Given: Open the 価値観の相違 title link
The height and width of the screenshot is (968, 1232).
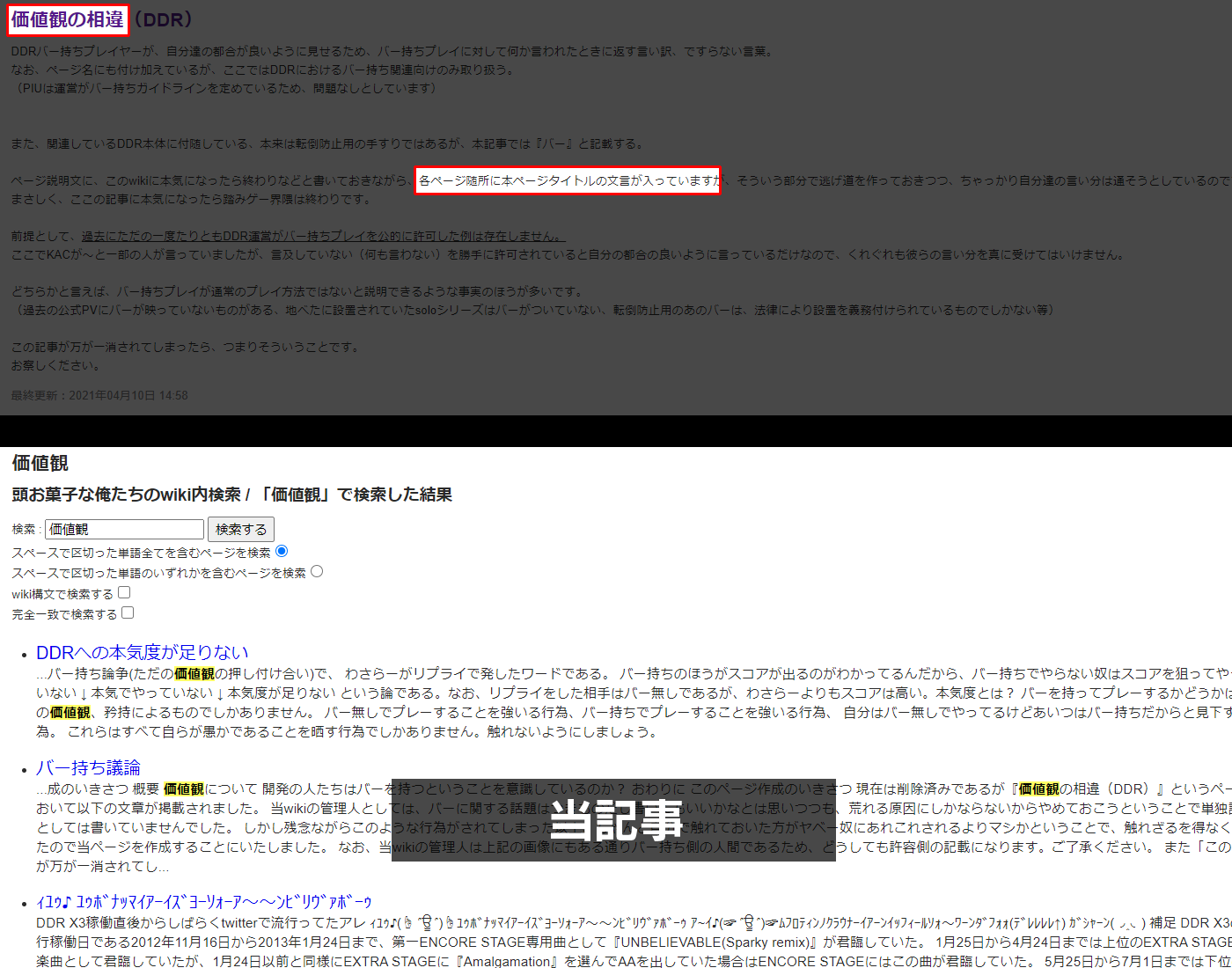Looking at the screenshot, I should [68, 19].
